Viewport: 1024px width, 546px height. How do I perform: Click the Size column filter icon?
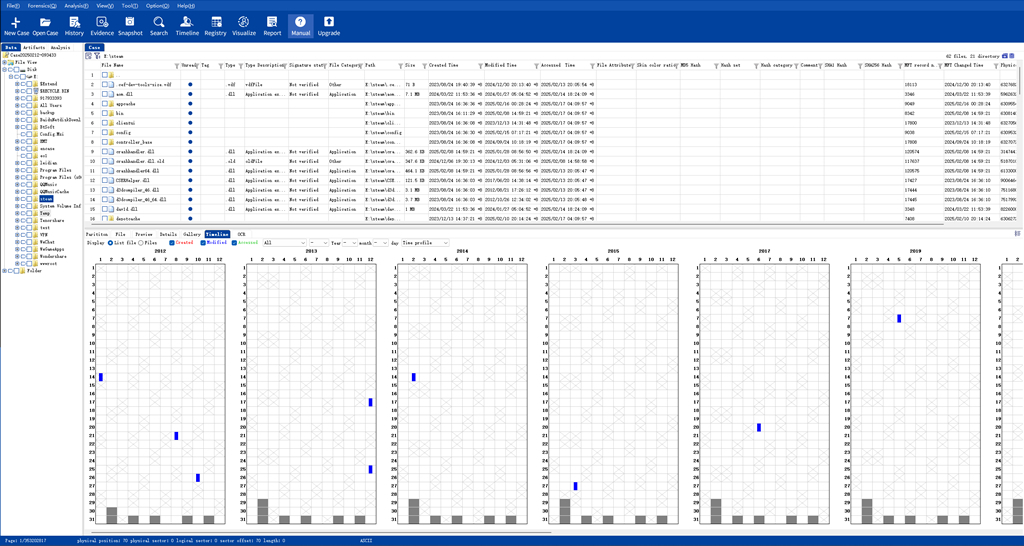[424, 66]
